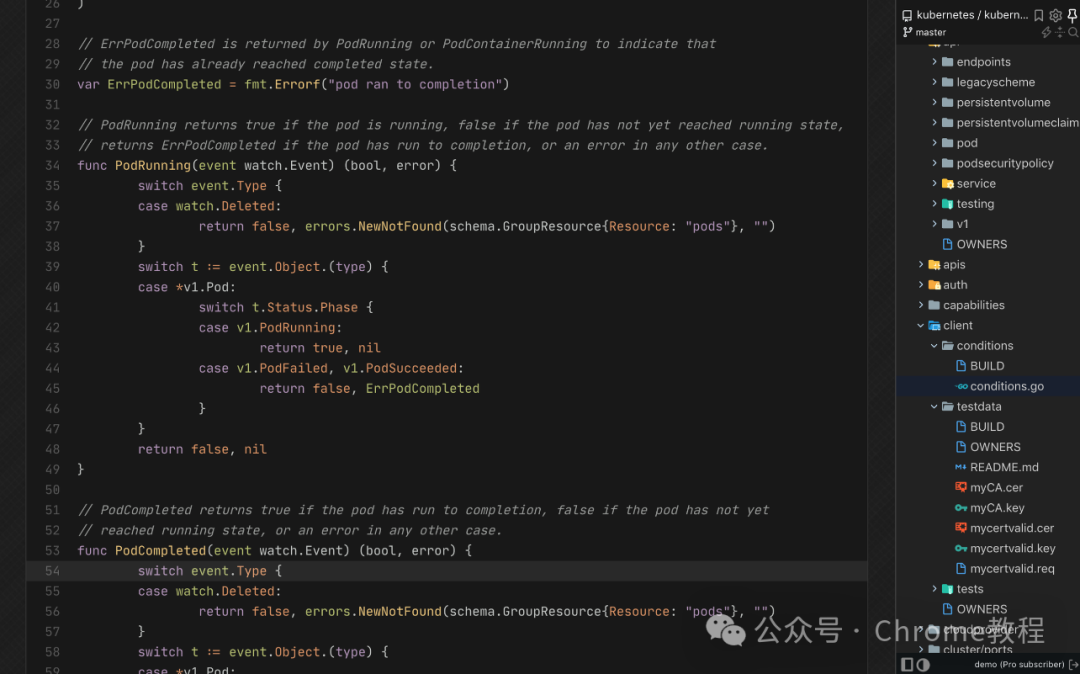Select the capabilities folder name

click(x=974, y=305)
